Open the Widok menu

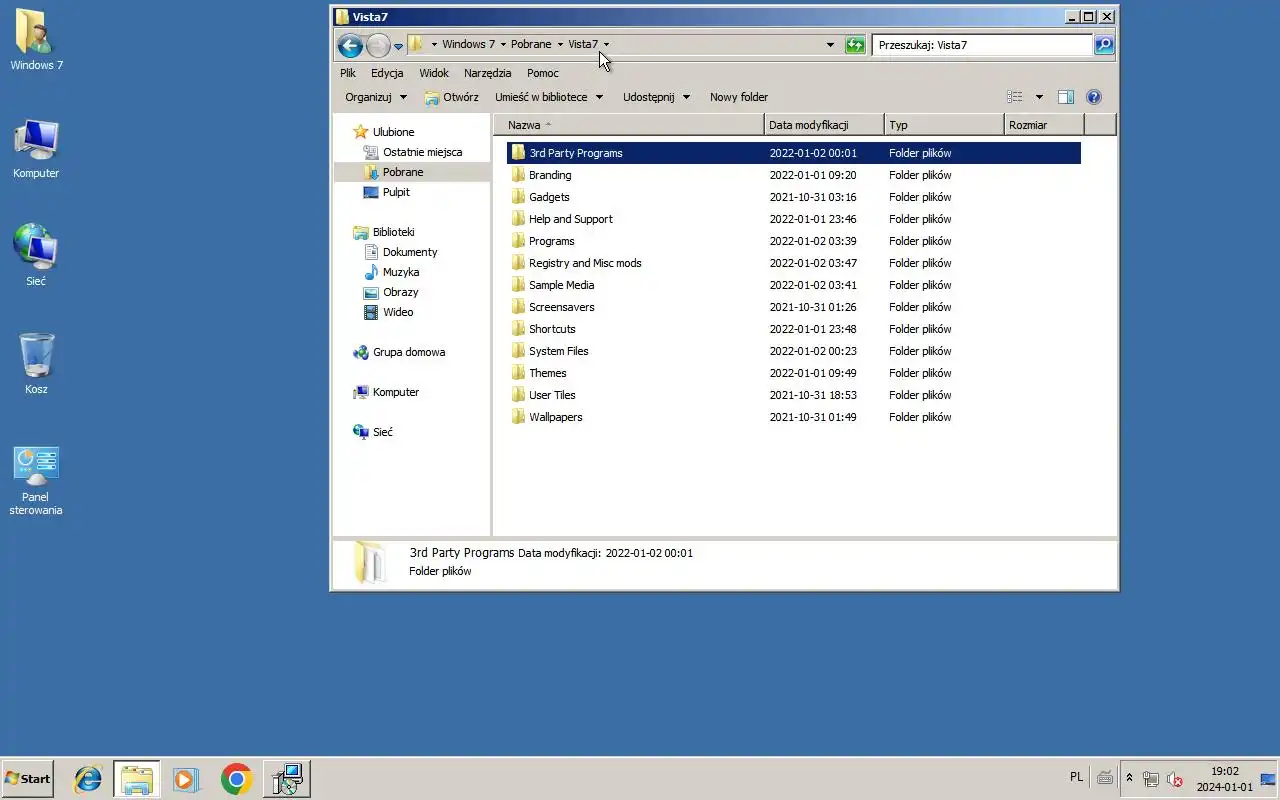(434, 73)
